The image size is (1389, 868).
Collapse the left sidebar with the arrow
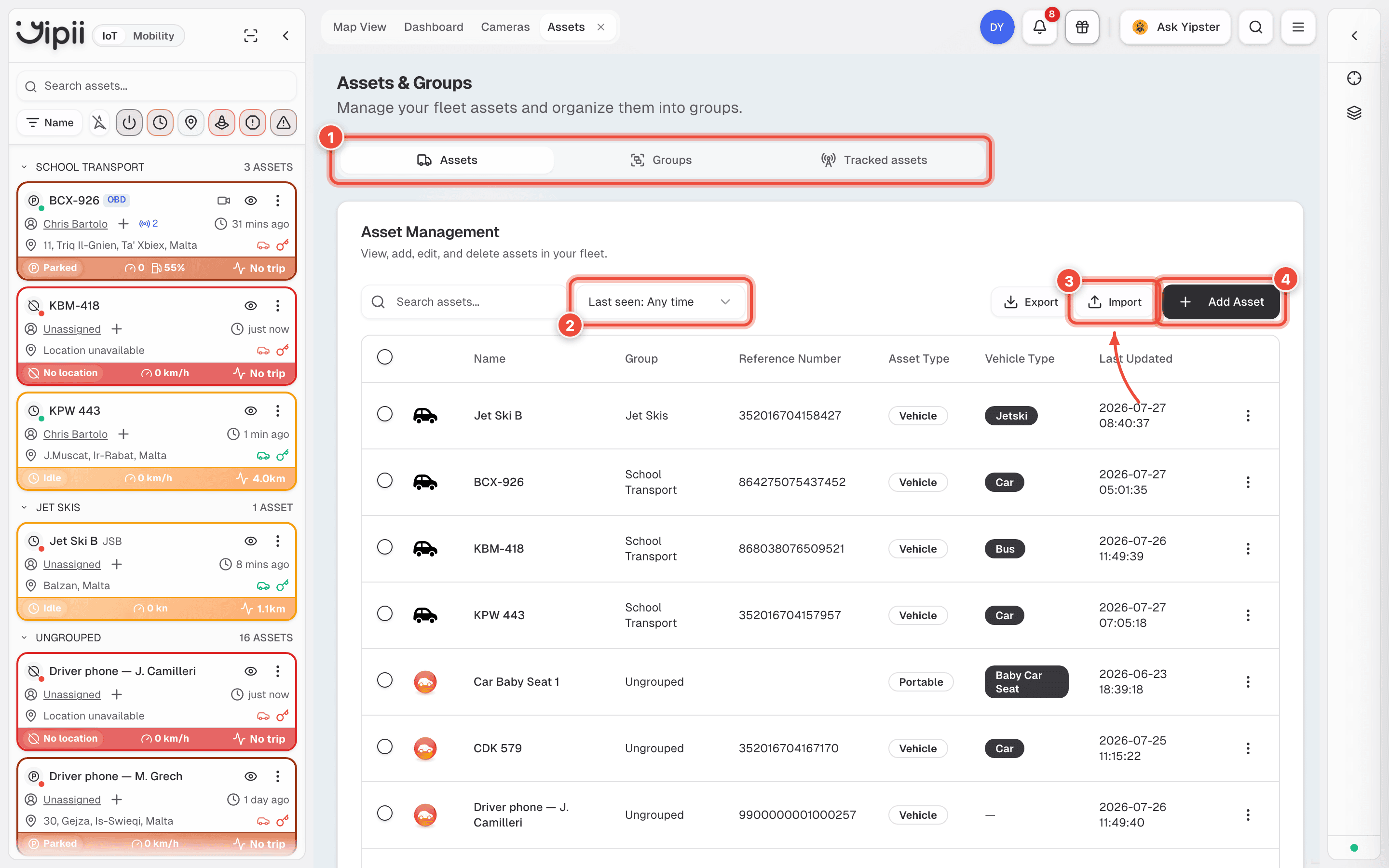coord(285,36)
